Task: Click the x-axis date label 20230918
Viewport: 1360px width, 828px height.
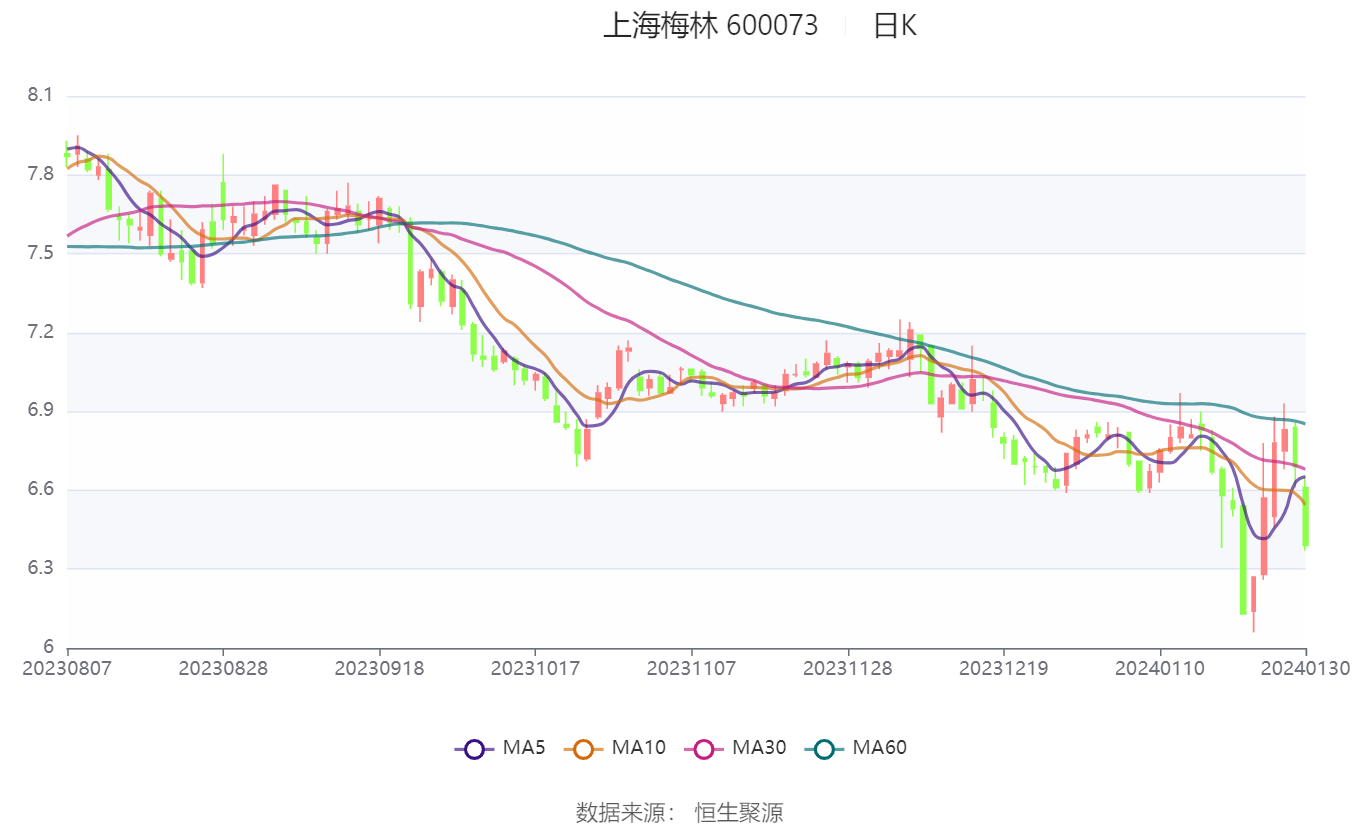Action: pyautogui.click(x=379, y=668)
